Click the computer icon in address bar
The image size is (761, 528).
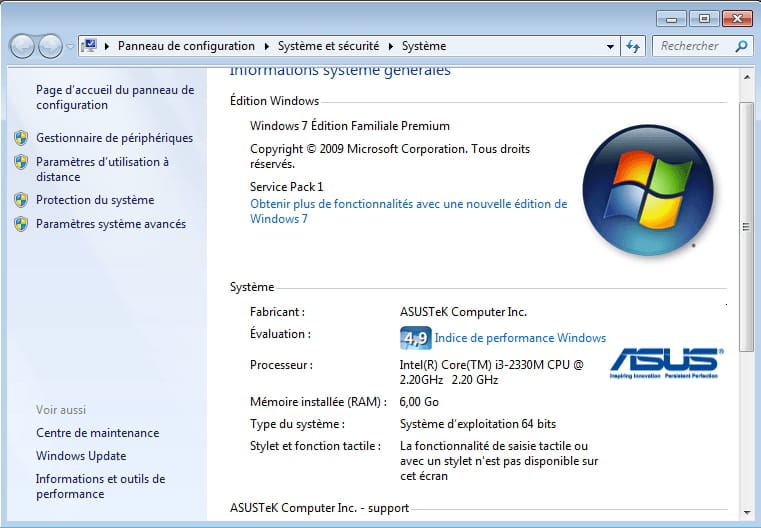(x=89, y=46)
